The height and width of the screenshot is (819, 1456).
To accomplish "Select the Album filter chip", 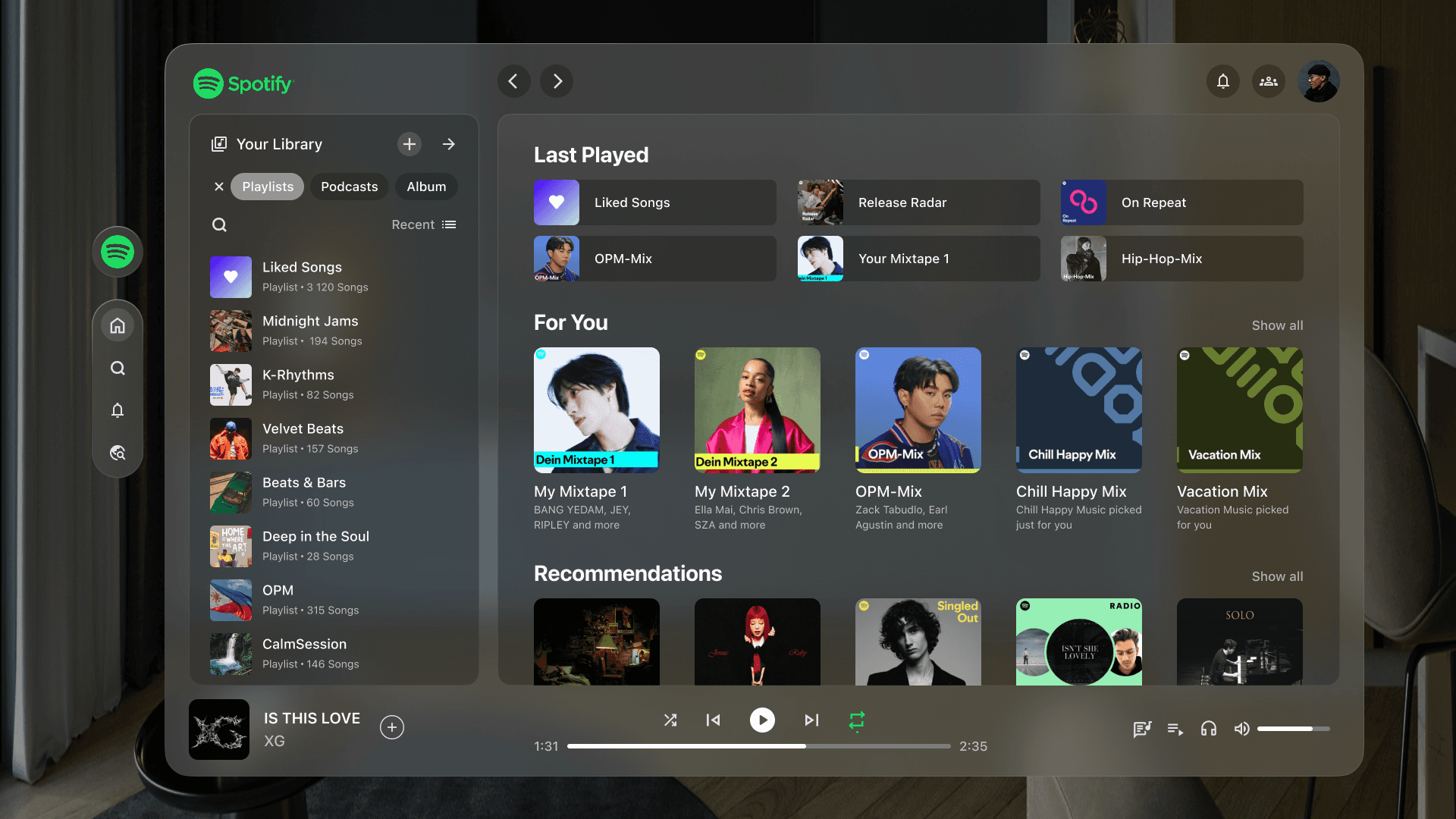I will [426, 187].
